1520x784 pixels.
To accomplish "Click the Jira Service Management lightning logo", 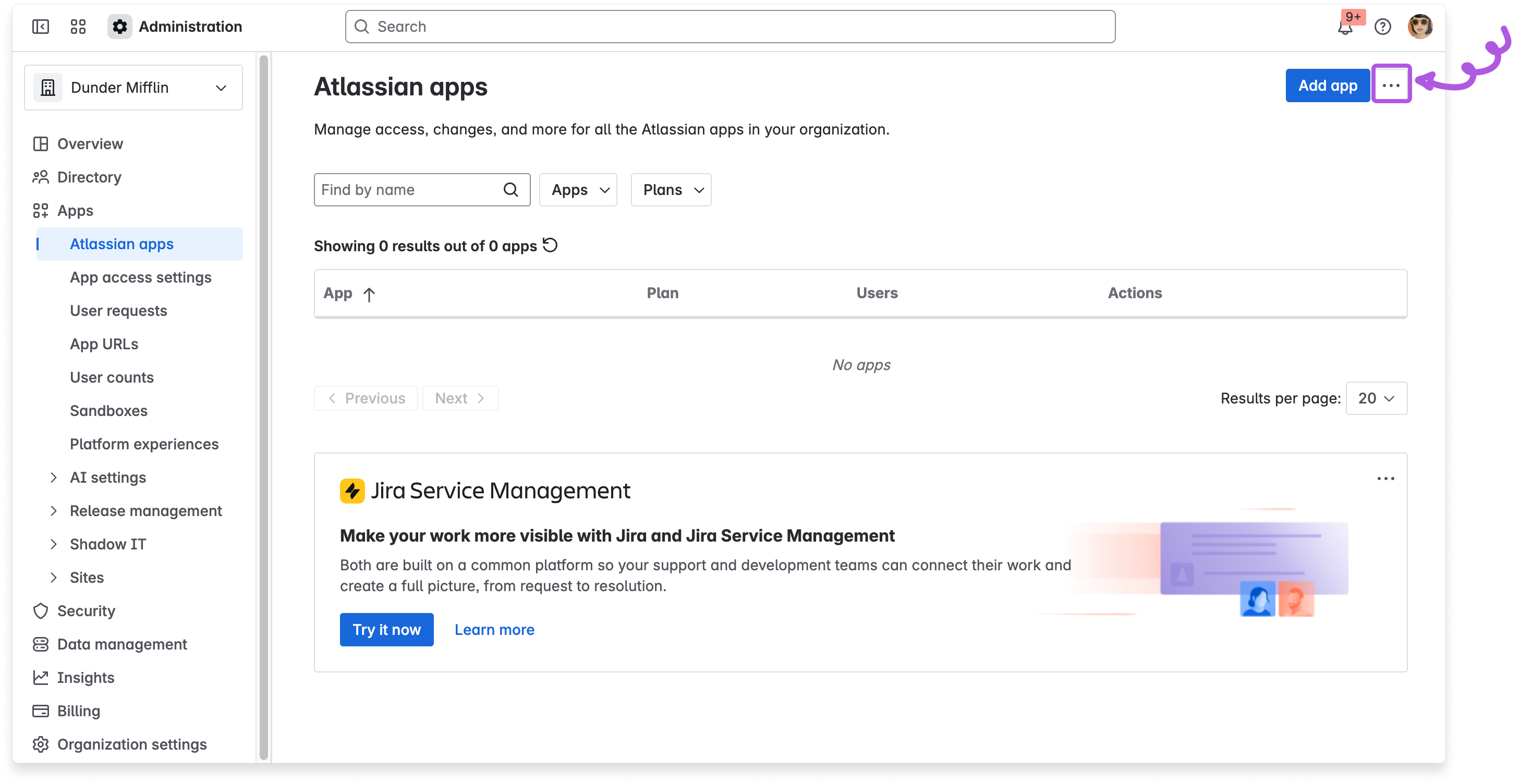I will 352,491.
